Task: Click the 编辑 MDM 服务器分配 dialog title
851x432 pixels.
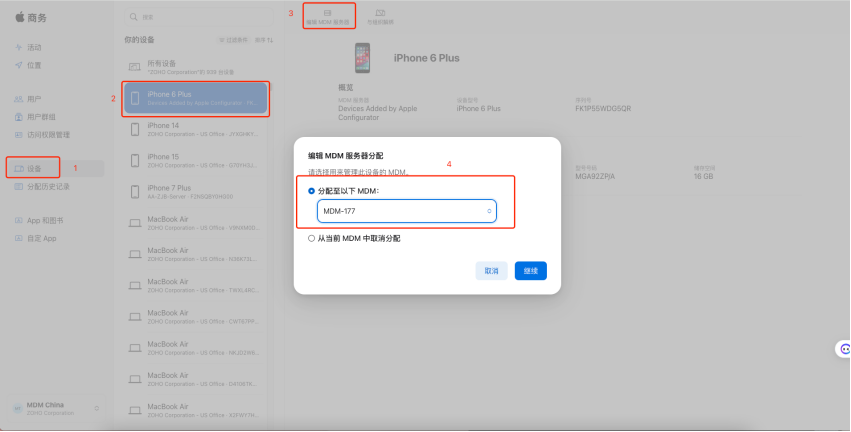Action: pos(346,156)
